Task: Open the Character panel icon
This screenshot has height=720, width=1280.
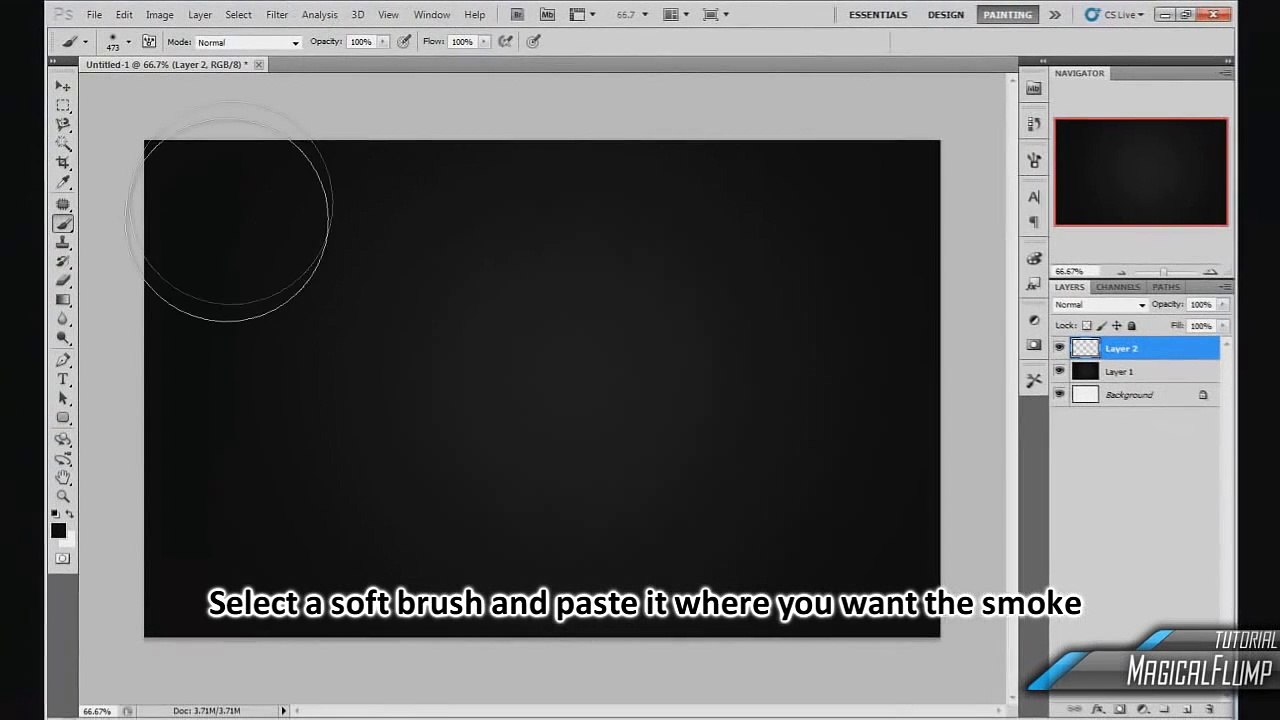Action: point(1034,197)
